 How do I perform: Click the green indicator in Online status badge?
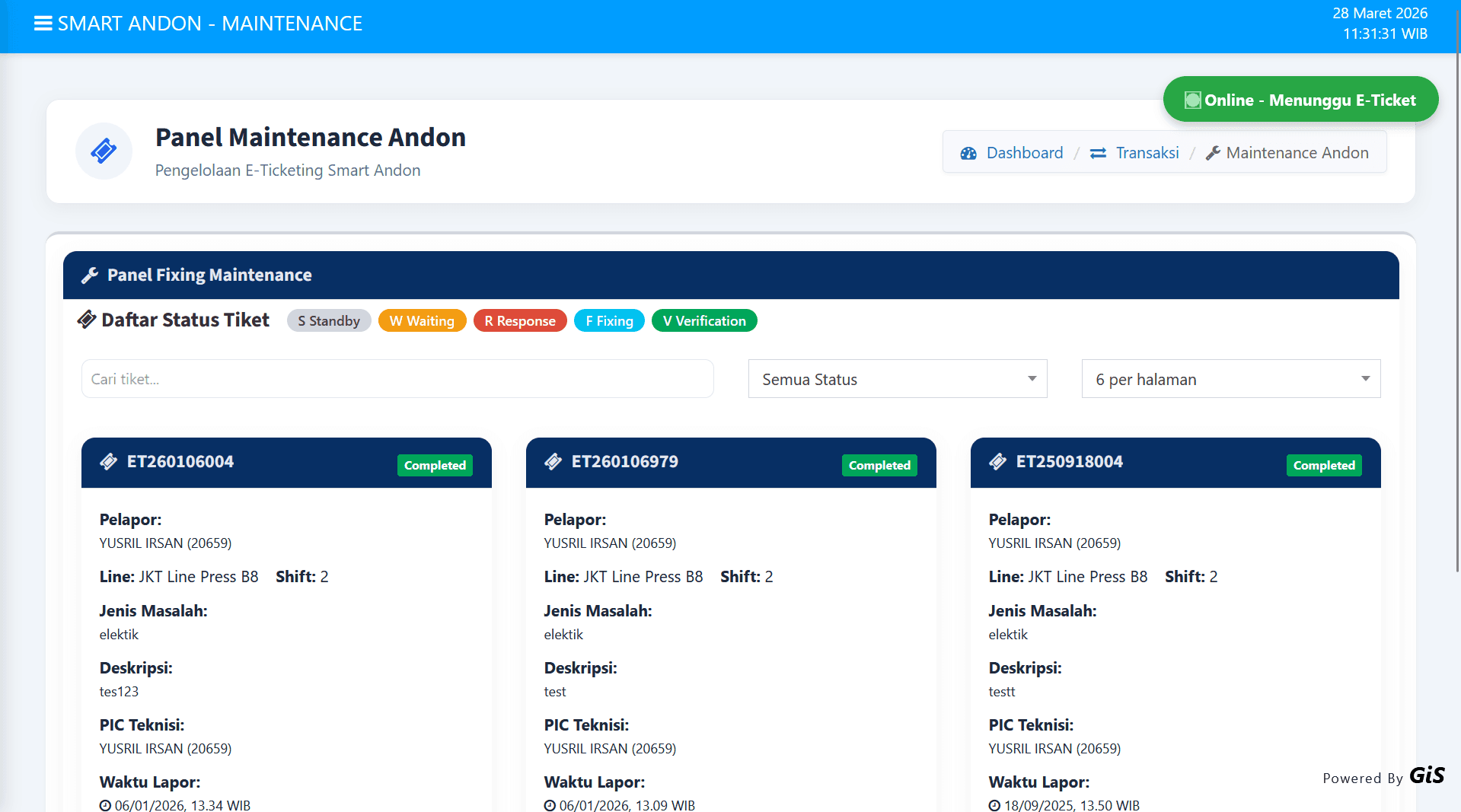pyautogui.click(x=1192, y=100)
